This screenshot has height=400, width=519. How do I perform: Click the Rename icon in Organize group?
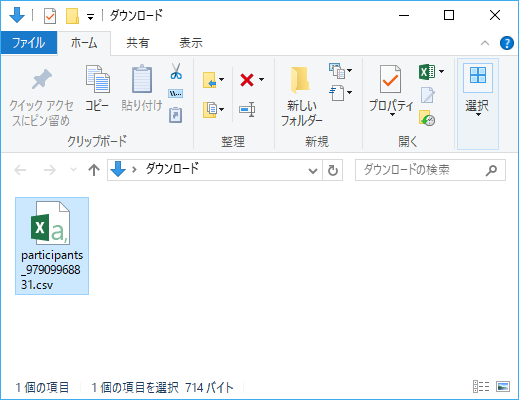pos(247,109)
